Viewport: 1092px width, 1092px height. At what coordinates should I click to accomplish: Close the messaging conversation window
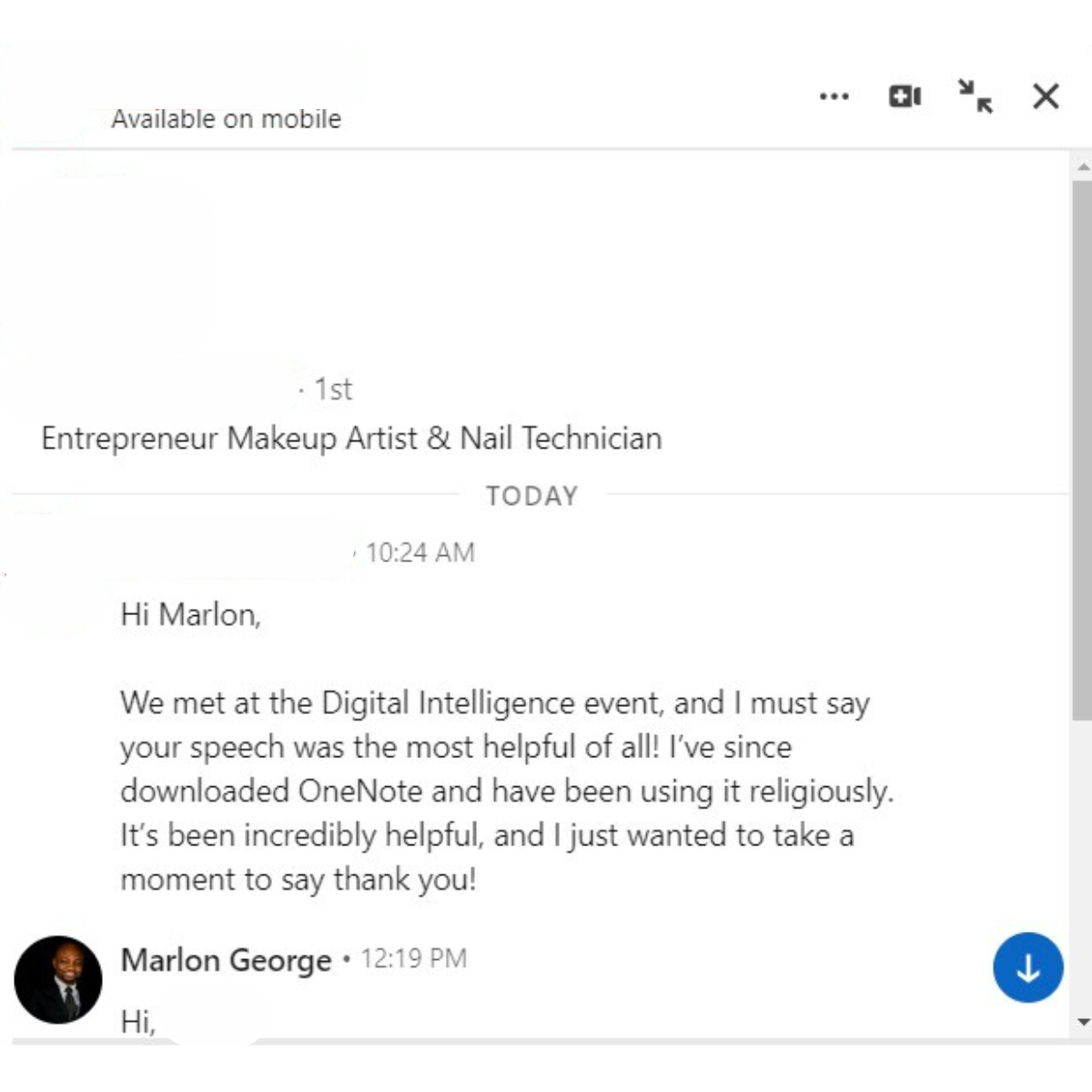click(1046, 96)
